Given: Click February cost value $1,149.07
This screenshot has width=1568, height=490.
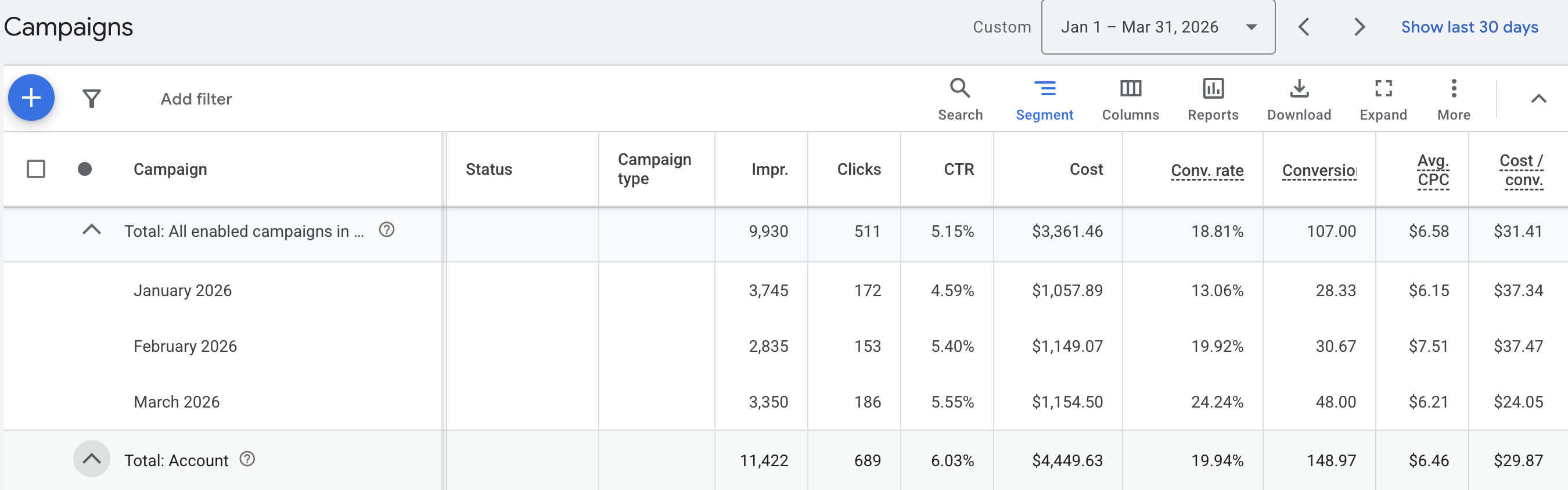Looking at the screenshot, I should [1067, 347].
